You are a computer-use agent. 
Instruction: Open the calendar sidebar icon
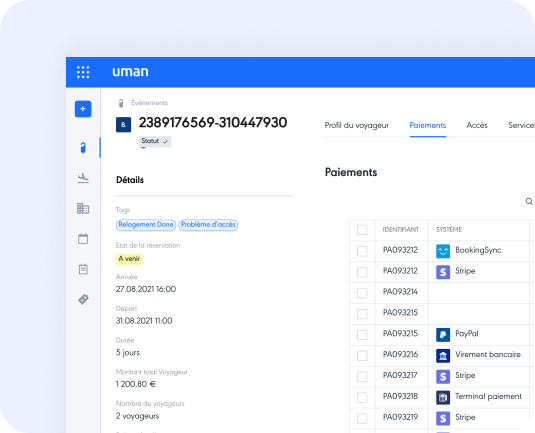(x=83, y=239)
